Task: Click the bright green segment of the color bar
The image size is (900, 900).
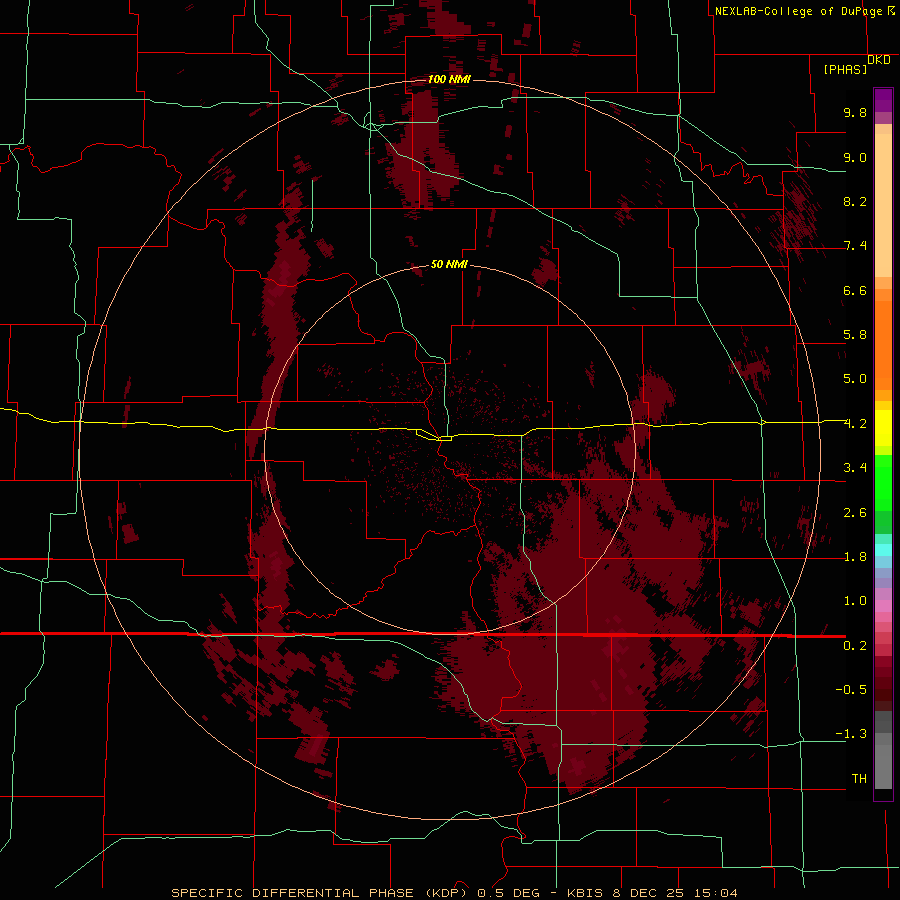Action: [883, 482]
